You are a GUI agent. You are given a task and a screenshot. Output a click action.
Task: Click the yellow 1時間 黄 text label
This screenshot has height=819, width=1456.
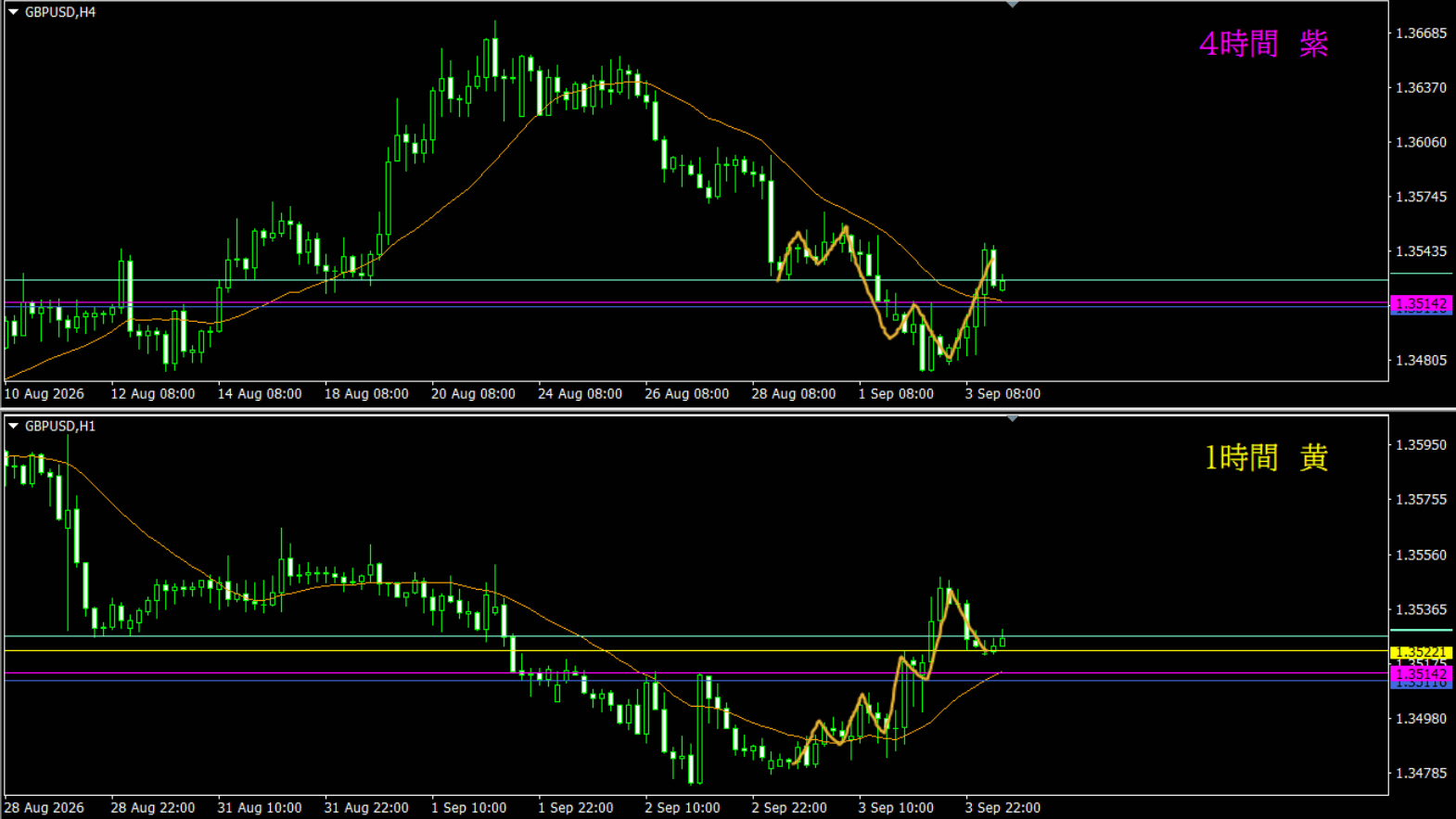(x=1266, y=457)
